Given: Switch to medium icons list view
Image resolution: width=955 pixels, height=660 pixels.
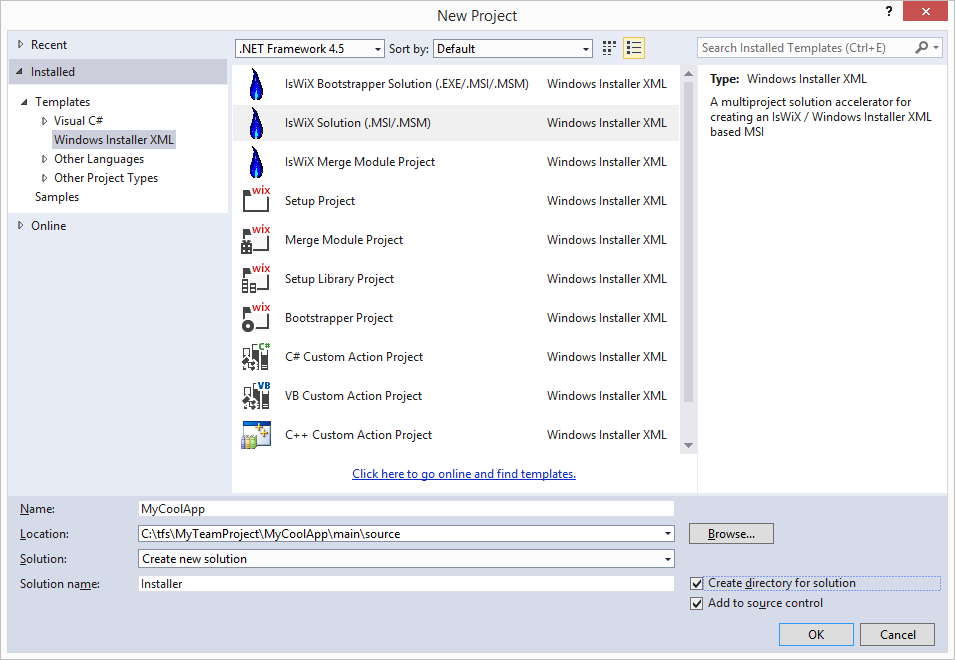Looking at the screenshot, I should click(634, 48).
